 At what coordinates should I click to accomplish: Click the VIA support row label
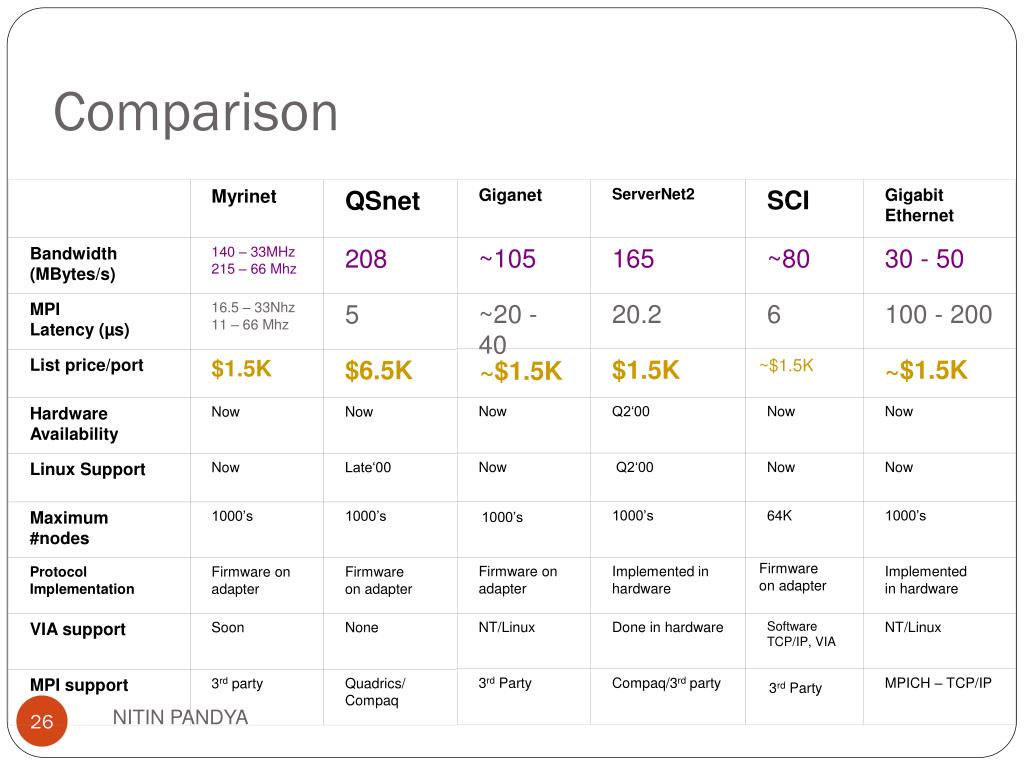point(78,630)
